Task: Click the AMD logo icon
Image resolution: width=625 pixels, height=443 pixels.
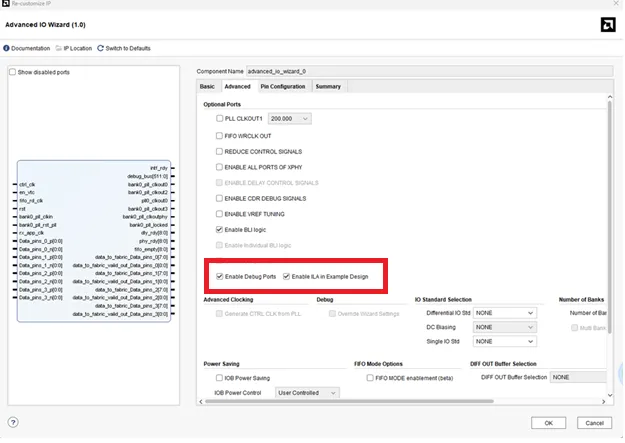Action: point(606,23)
